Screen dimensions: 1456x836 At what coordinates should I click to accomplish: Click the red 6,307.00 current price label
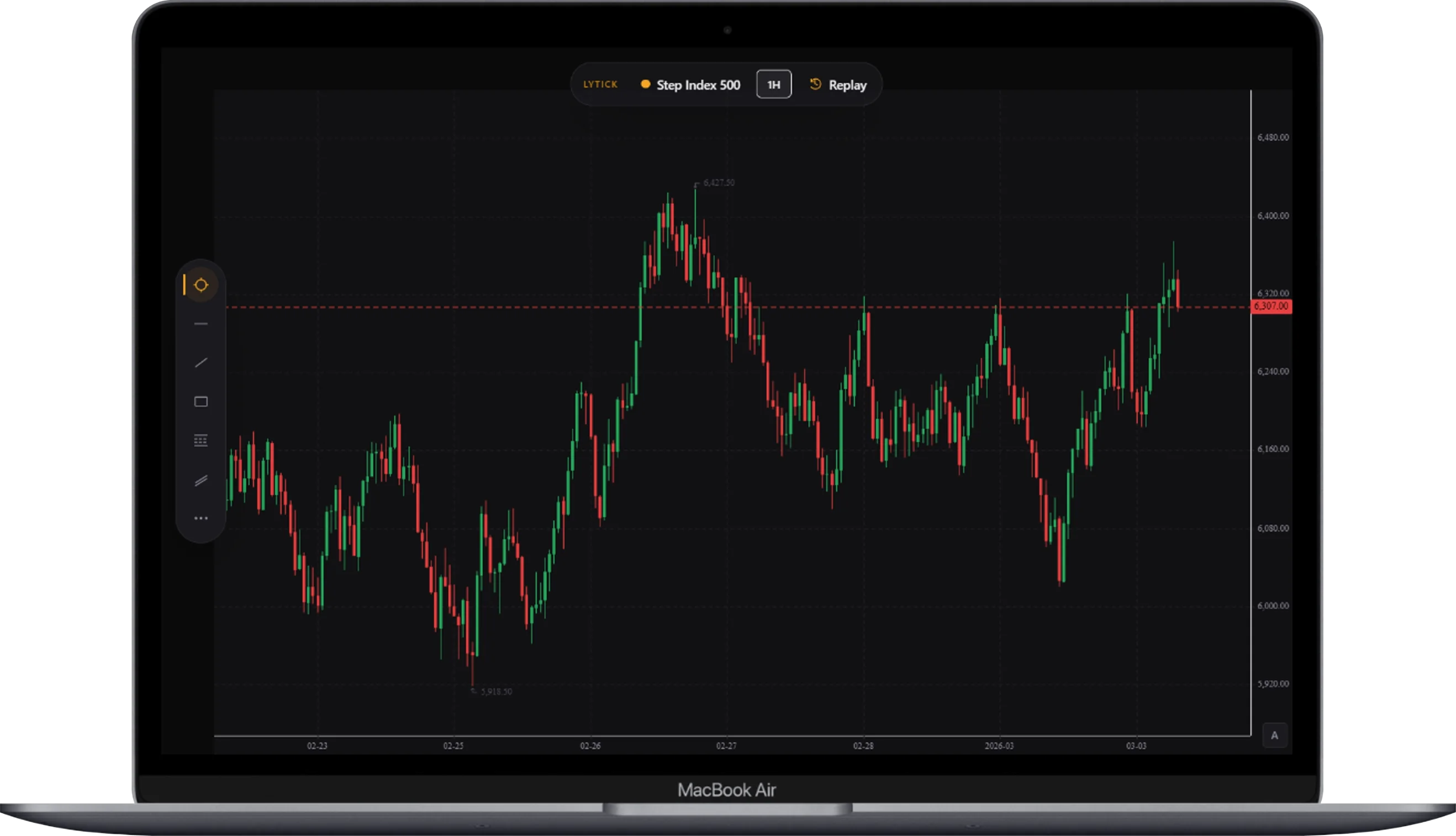pyautogui.click(x=1270, y=306)
